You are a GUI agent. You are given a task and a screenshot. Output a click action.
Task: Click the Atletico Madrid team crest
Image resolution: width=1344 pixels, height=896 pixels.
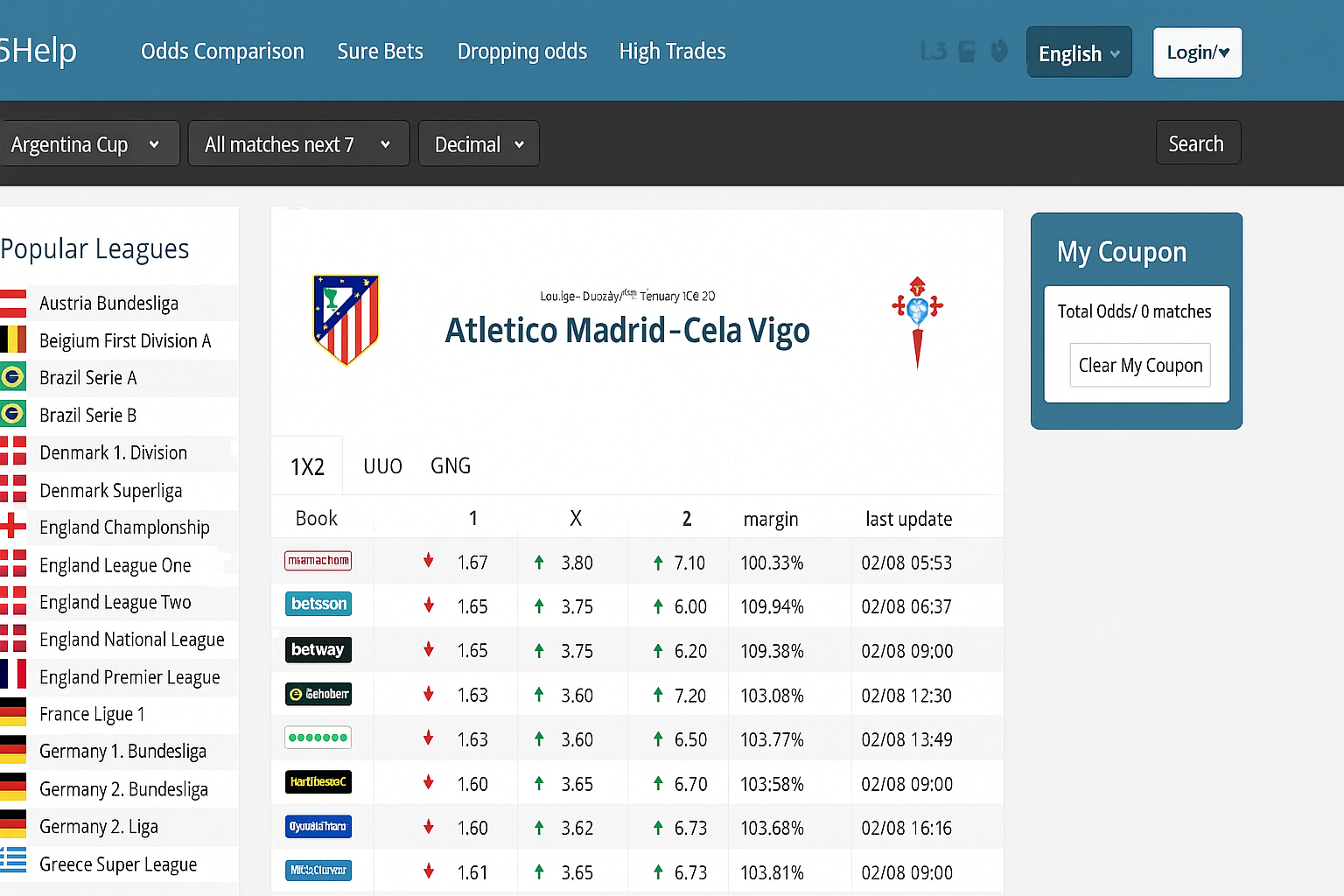346,319
